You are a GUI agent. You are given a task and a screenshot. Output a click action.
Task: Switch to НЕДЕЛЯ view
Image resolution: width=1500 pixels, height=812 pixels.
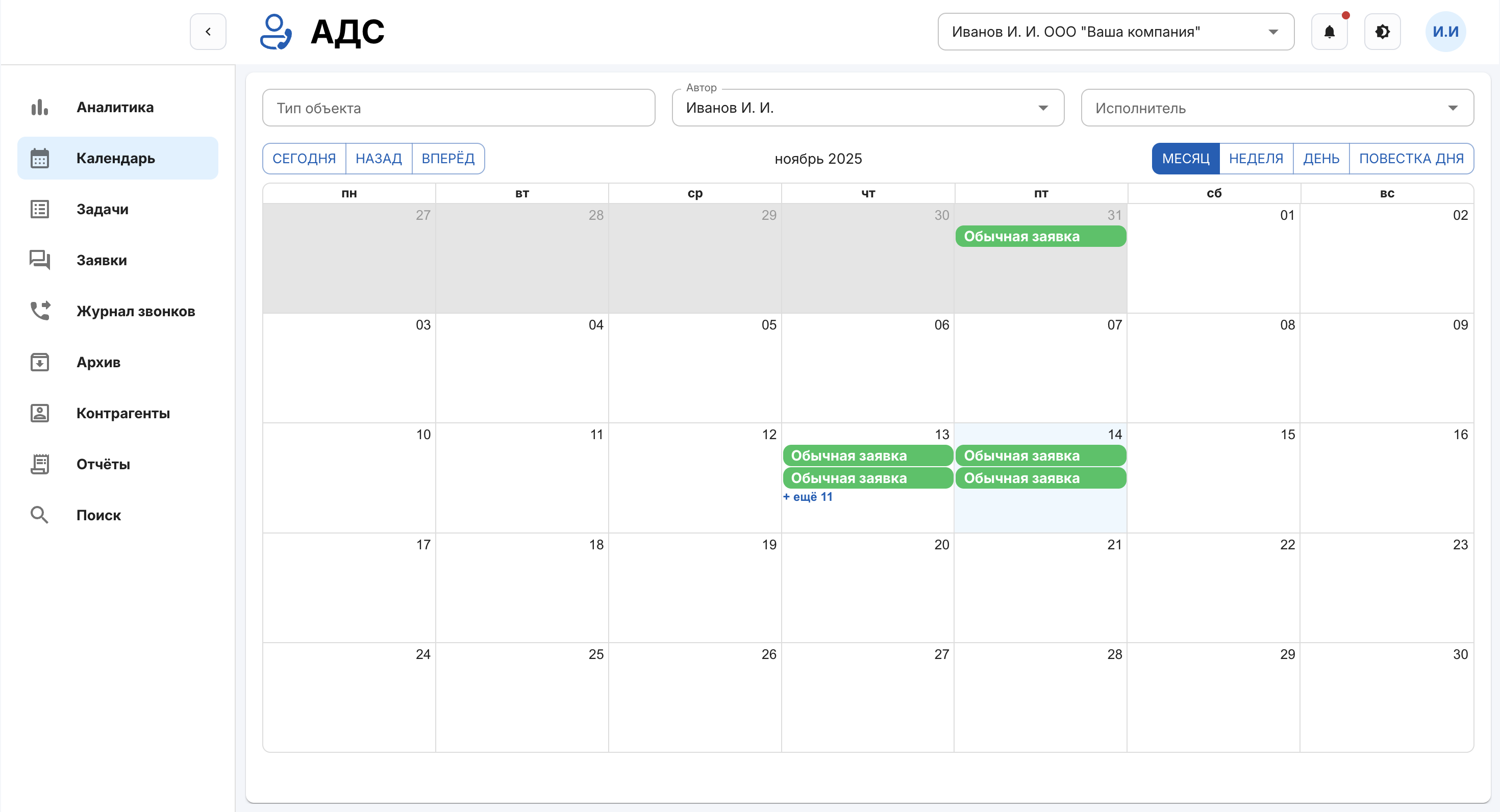click(1256, 158)
